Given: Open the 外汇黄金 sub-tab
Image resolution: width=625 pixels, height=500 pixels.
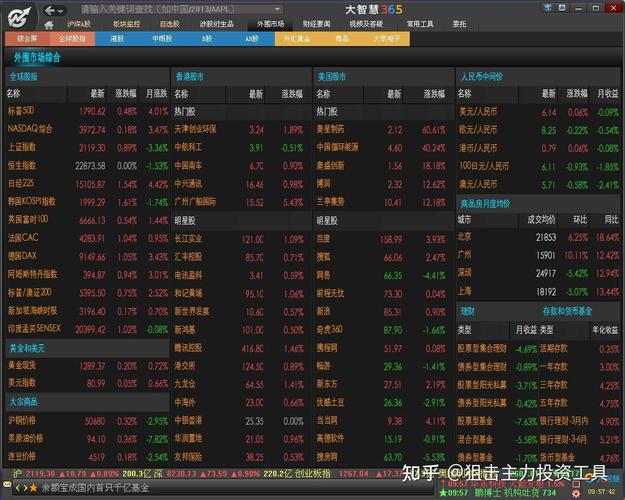Looking at the screenshot, I should coord(298,38).
